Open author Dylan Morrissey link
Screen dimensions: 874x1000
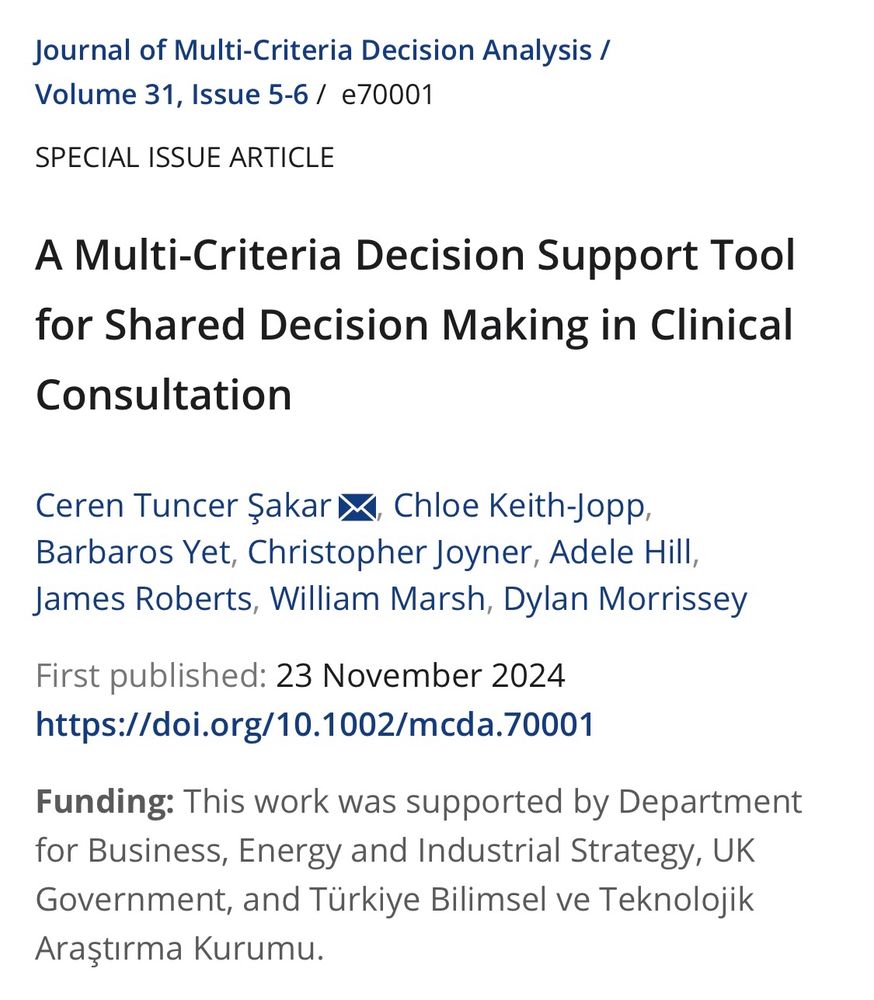[x=625, y=599]
